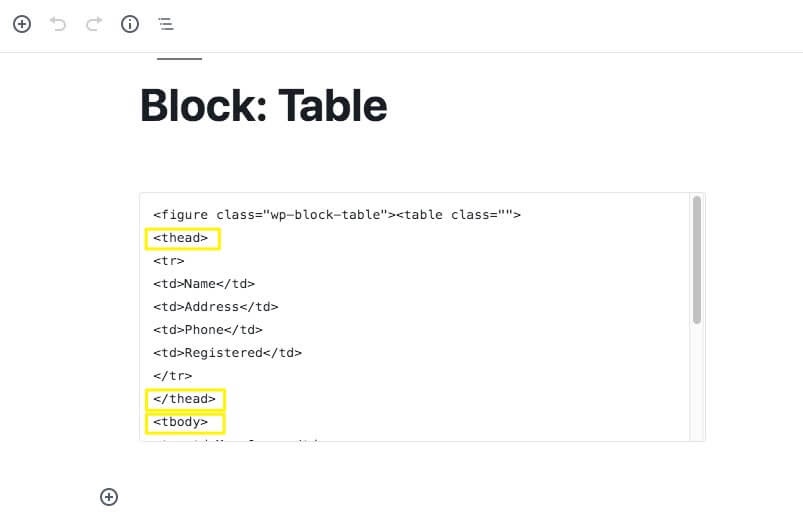Open the block navigation list icon
The image size is (803, 525).
coord(165,24)
